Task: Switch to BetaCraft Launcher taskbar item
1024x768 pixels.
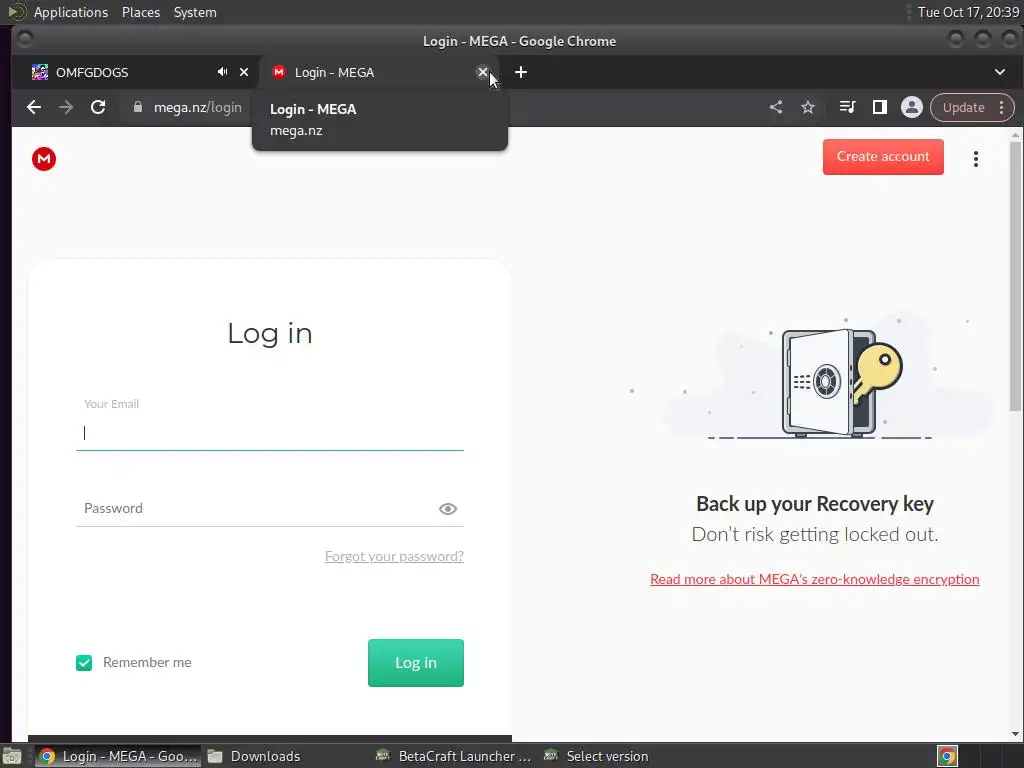Action: (x=454, y=756)
